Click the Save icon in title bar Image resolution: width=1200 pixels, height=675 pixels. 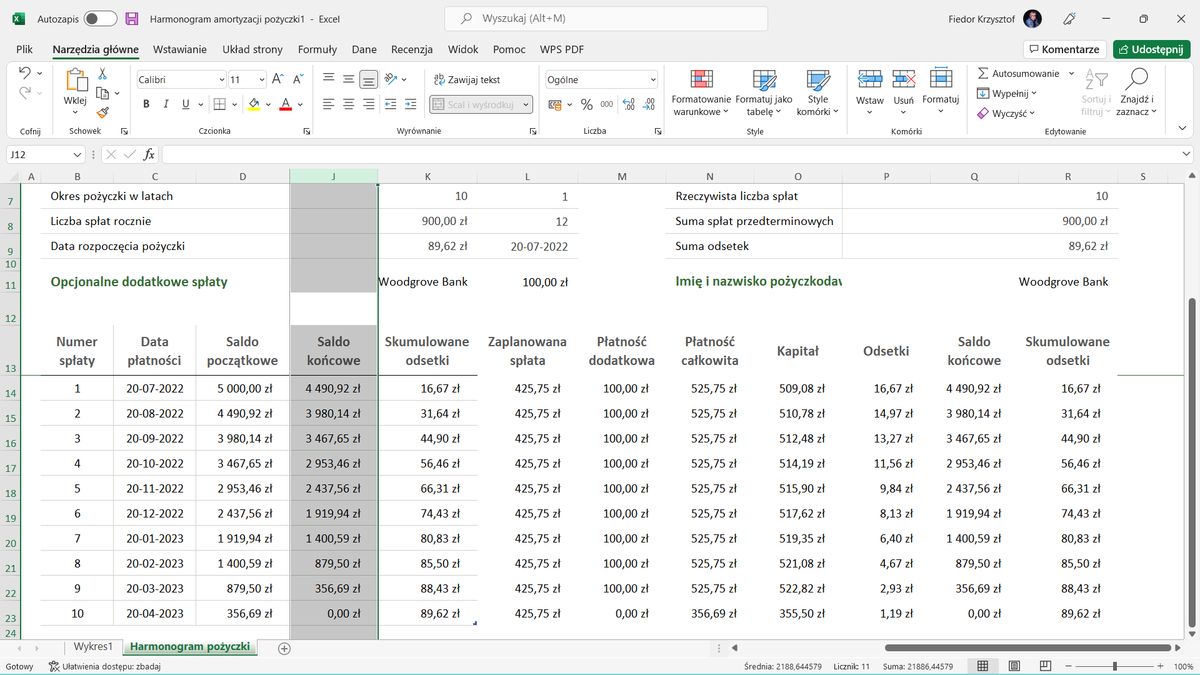click(x=131, y=17)
